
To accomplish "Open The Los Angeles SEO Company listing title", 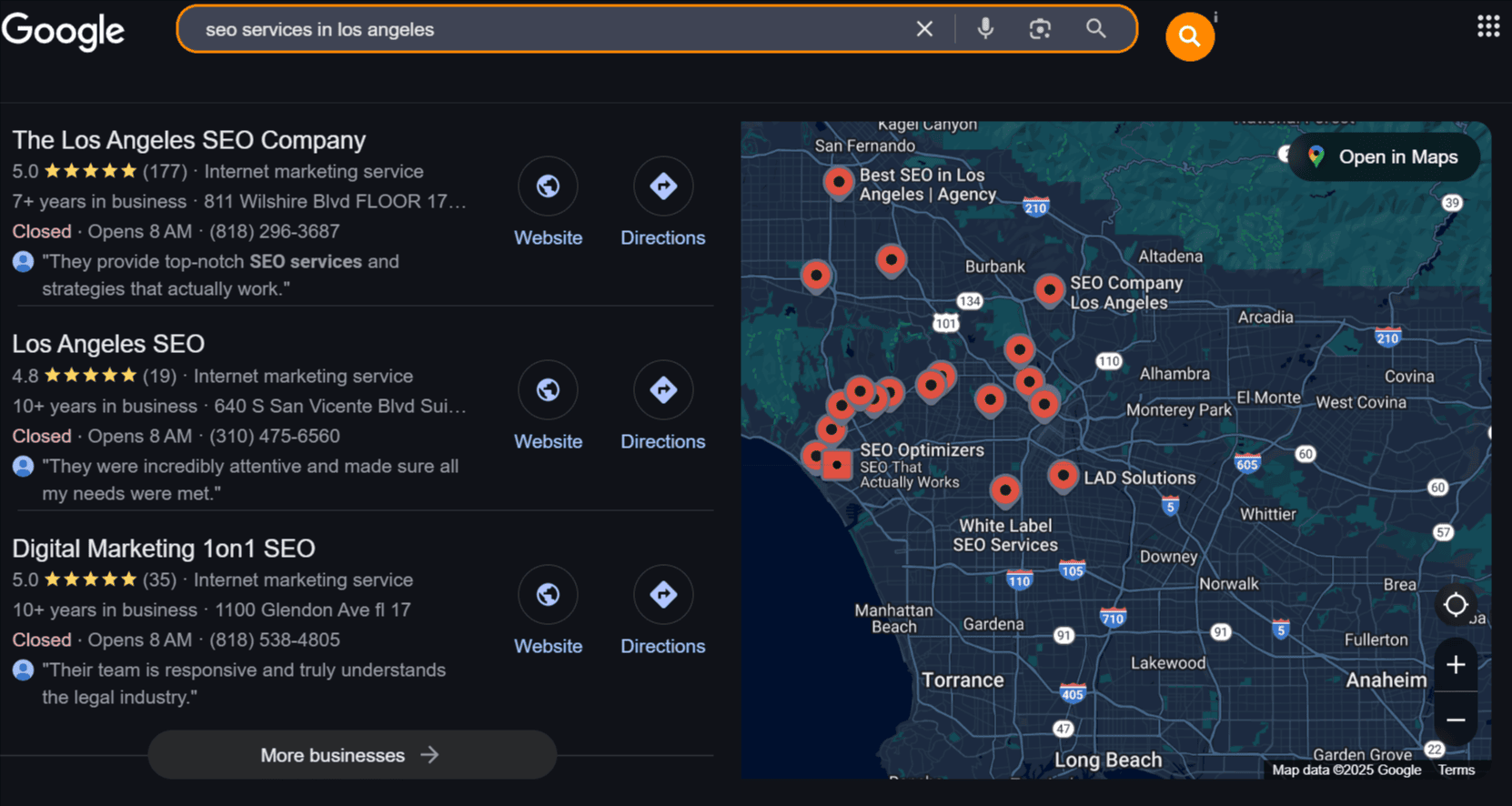I will [188, 140].
